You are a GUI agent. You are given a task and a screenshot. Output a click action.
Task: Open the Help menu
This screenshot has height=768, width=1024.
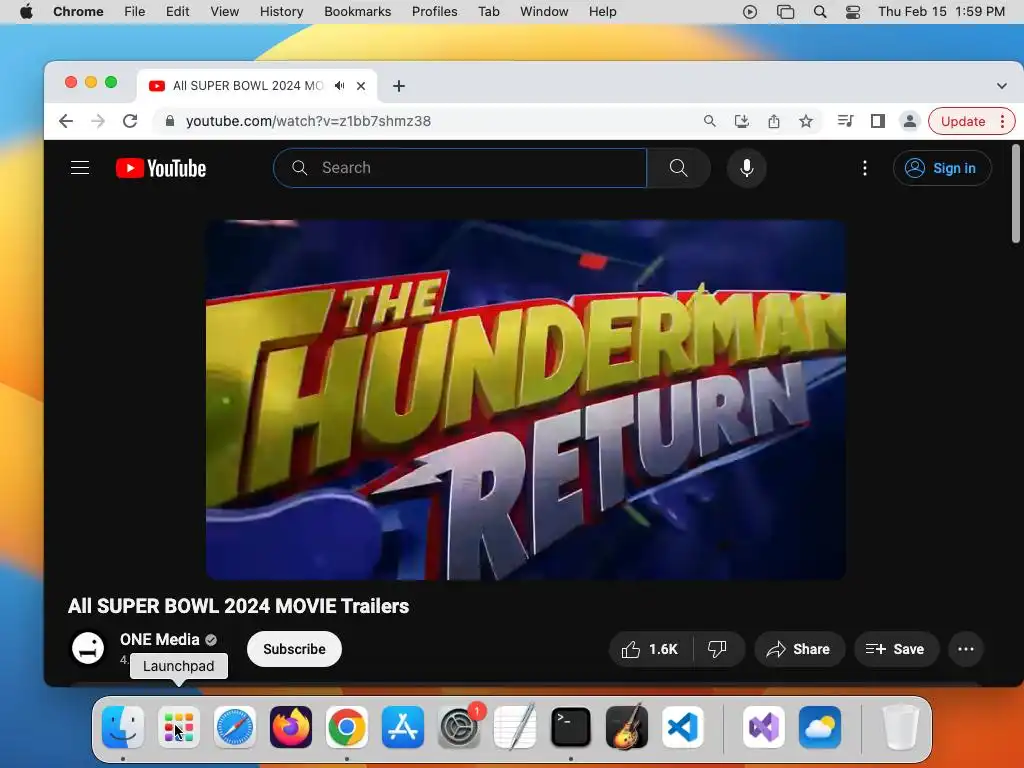click(602, 11)
